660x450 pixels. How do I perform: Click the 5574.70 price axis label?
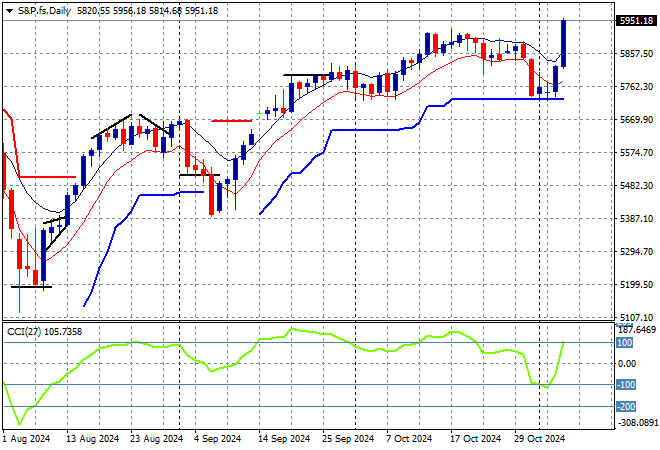(x=636, y=152)
